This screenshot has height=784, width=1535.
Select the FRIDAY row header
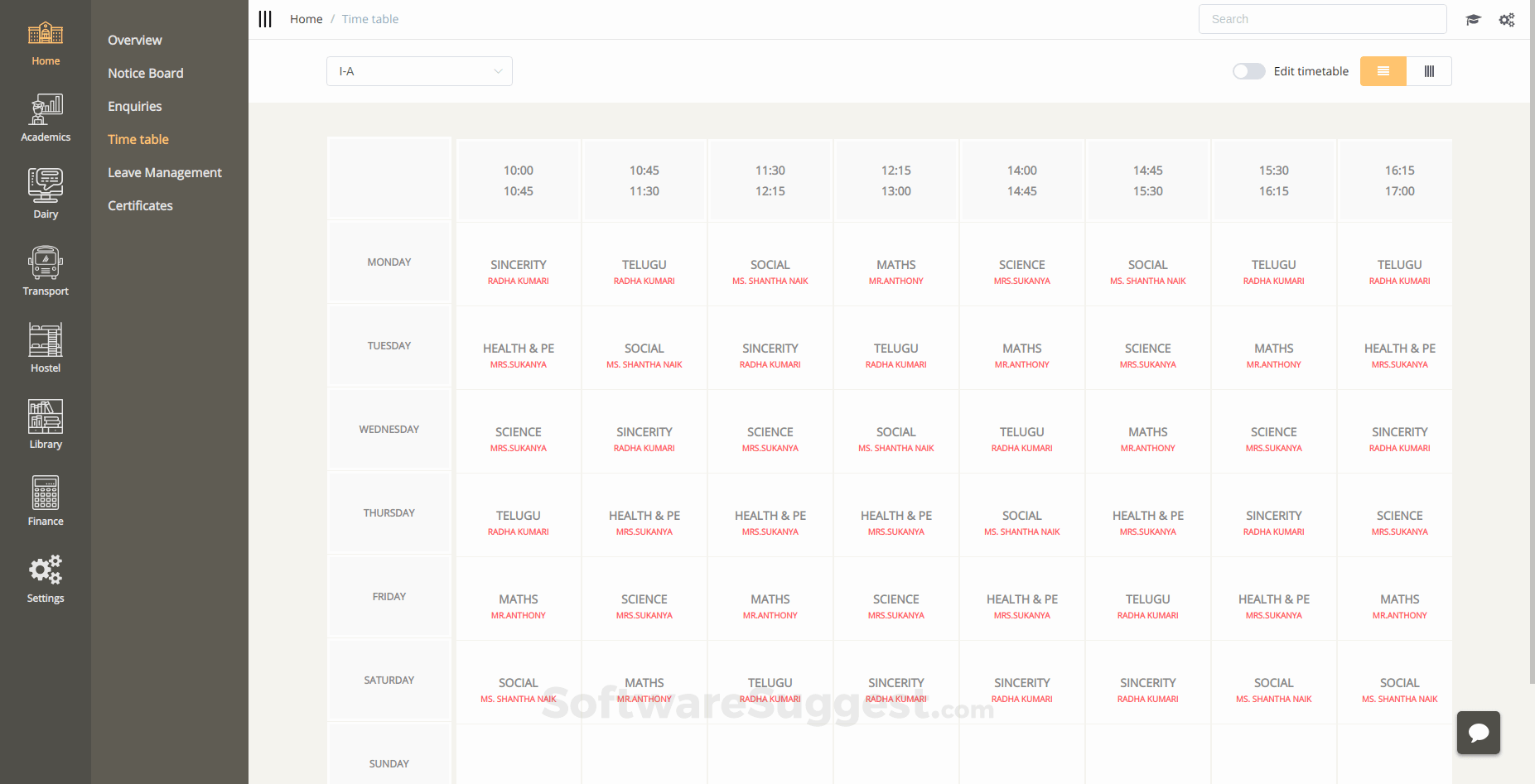coord(389,597)
